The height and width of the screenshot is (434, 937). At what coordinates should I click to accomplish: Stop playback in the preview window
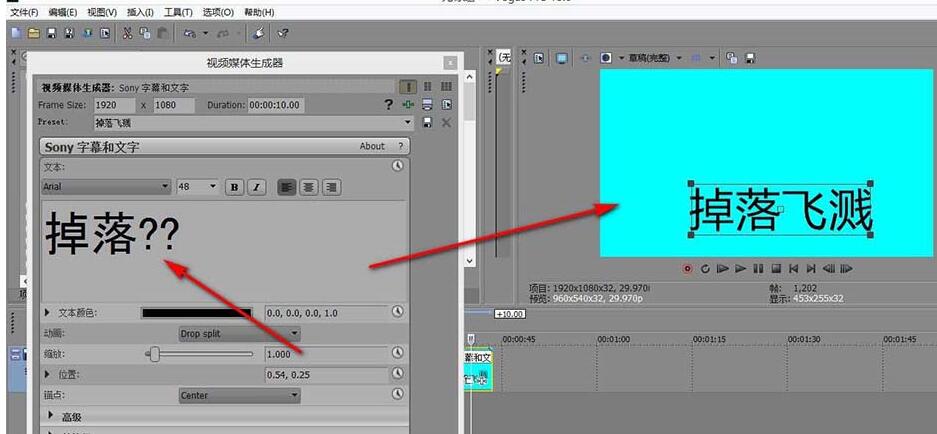(x=776, y=269)
